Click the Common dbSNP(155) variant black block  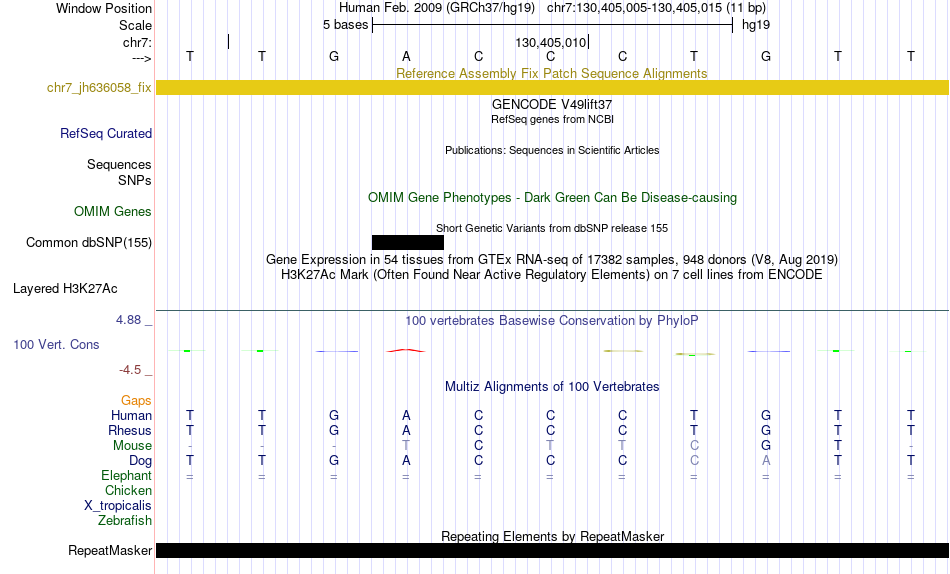[408, 242]
